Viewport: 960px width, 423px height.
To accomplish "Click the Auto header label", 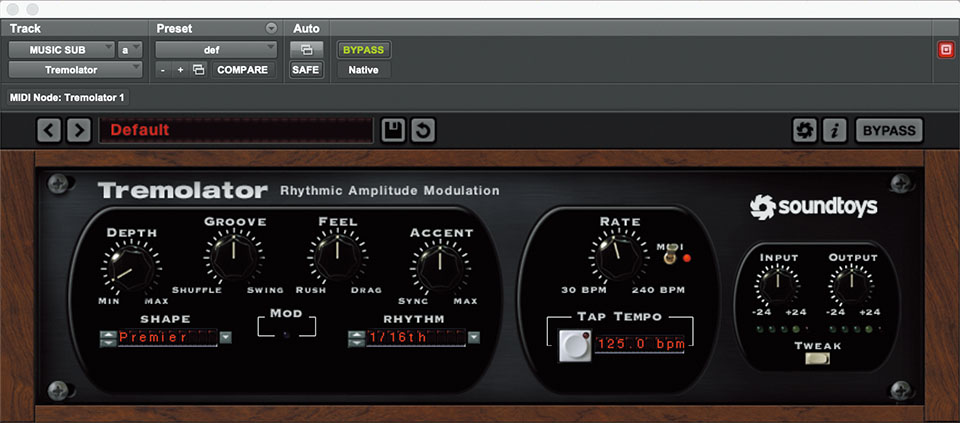I will (306, 29).
